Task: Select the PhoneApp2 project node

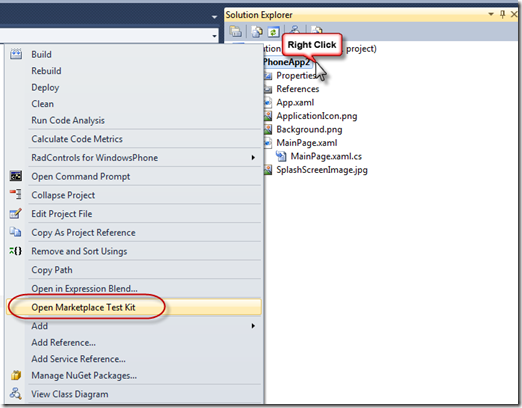Action: 287,62
